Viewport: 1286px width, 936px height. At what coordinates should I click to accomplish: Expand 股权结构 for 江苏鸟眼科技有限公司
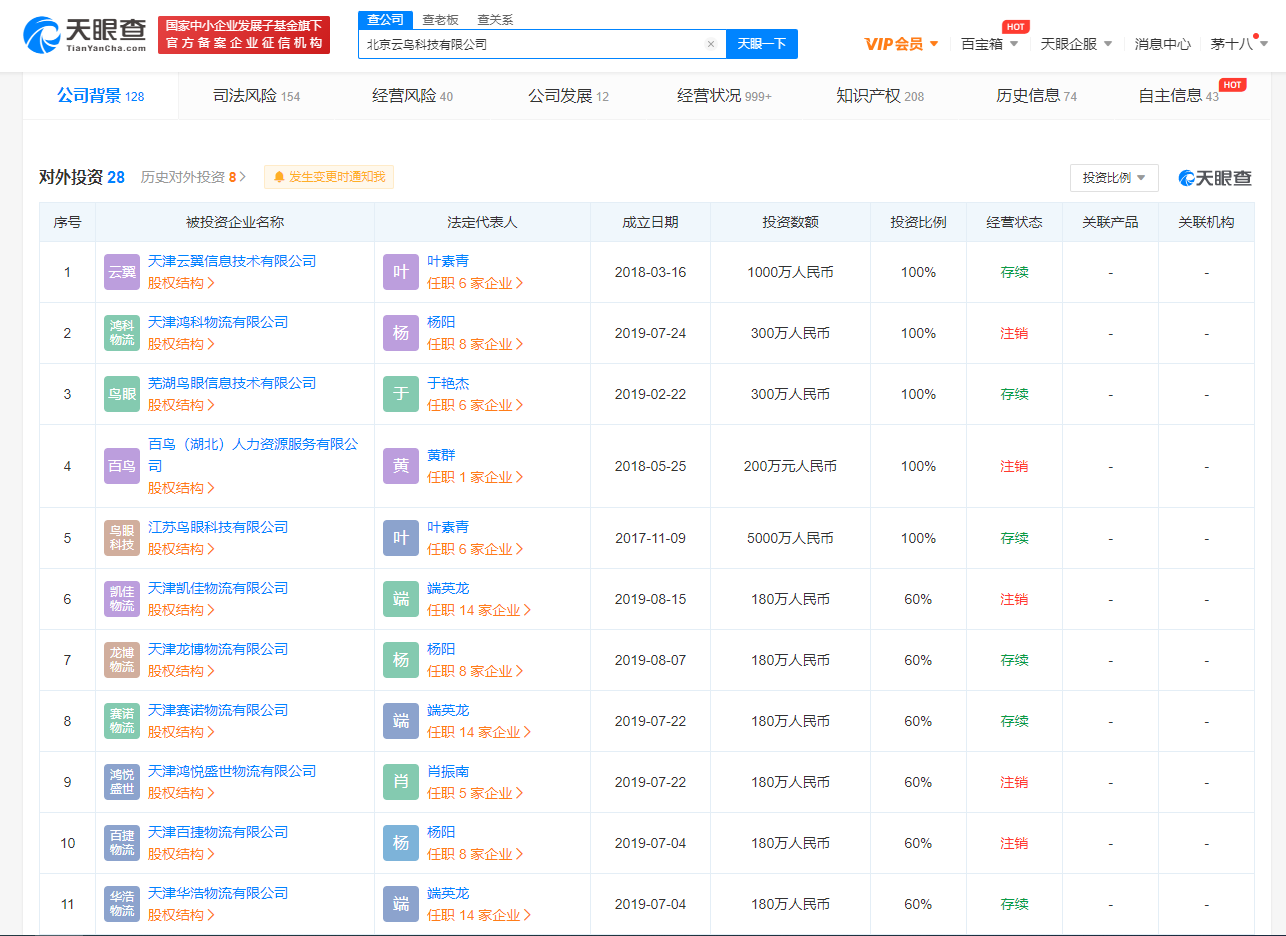(181, 549)
